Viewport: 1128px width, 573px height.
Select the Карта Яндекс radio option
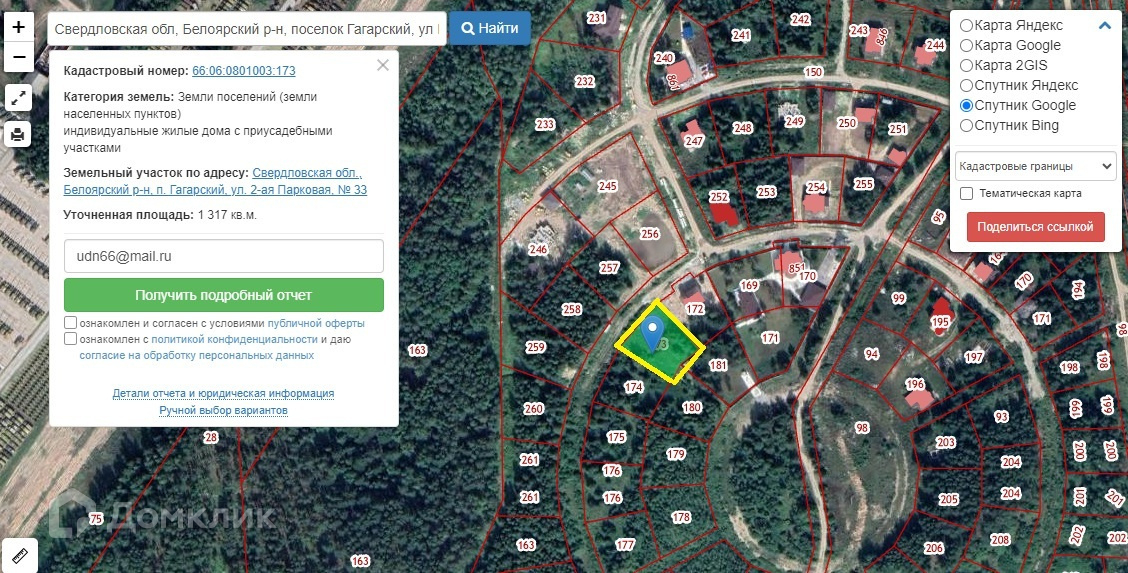(x=967, y=25)
